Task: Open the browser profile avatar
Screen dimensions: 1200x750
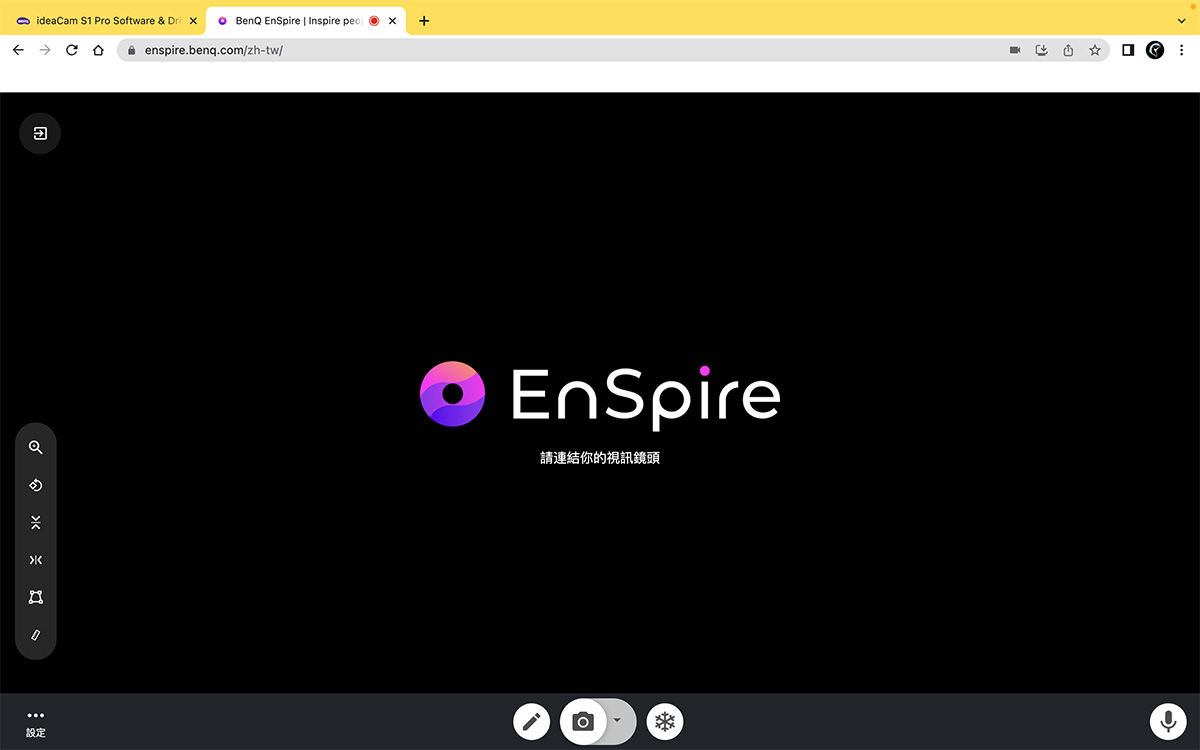Action: click(1155, 50)
